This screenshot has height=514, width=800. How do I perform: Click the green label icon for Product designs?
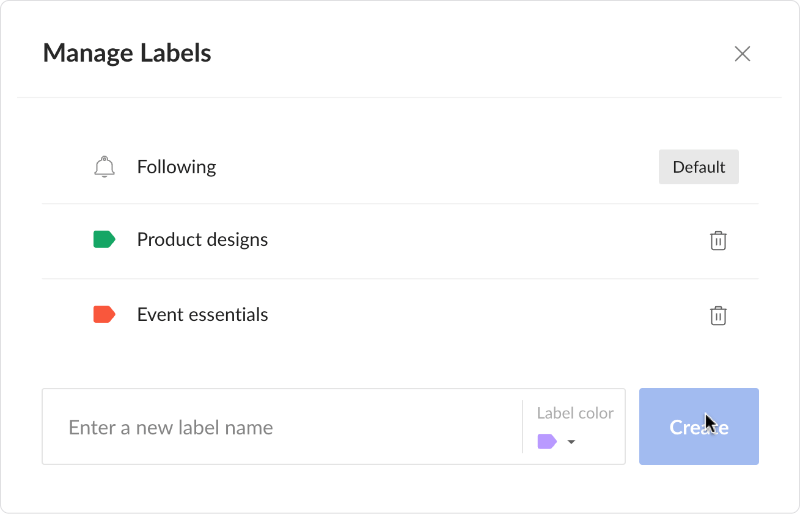click(104, 240)
